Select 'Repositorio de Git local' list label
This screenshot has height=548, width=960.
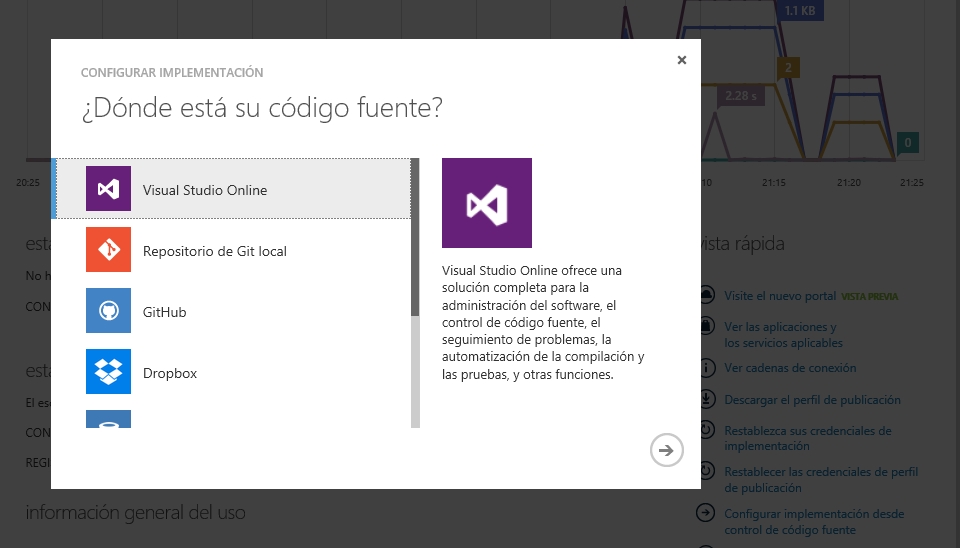point(215,251)
